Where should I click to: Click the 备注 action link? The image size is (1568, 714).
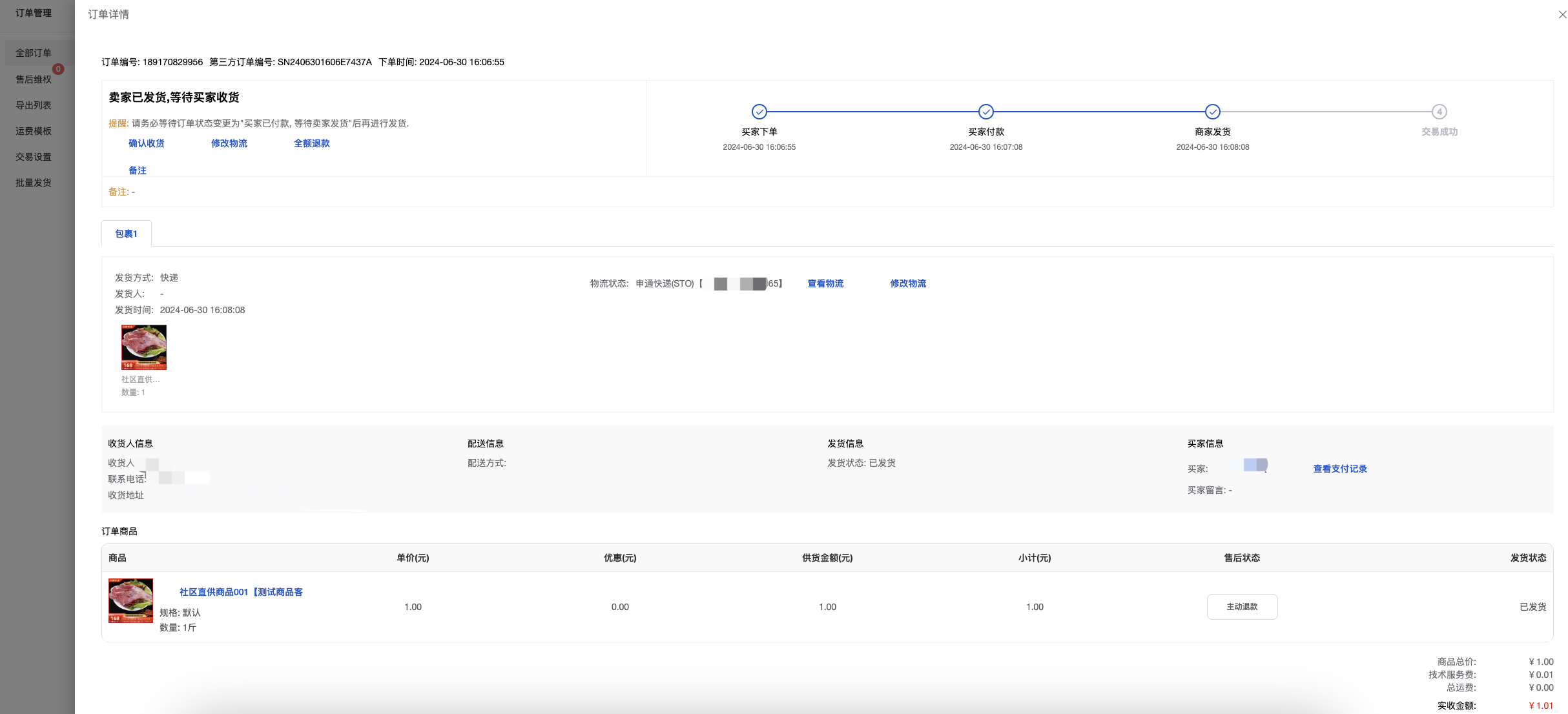click(138, 170)
